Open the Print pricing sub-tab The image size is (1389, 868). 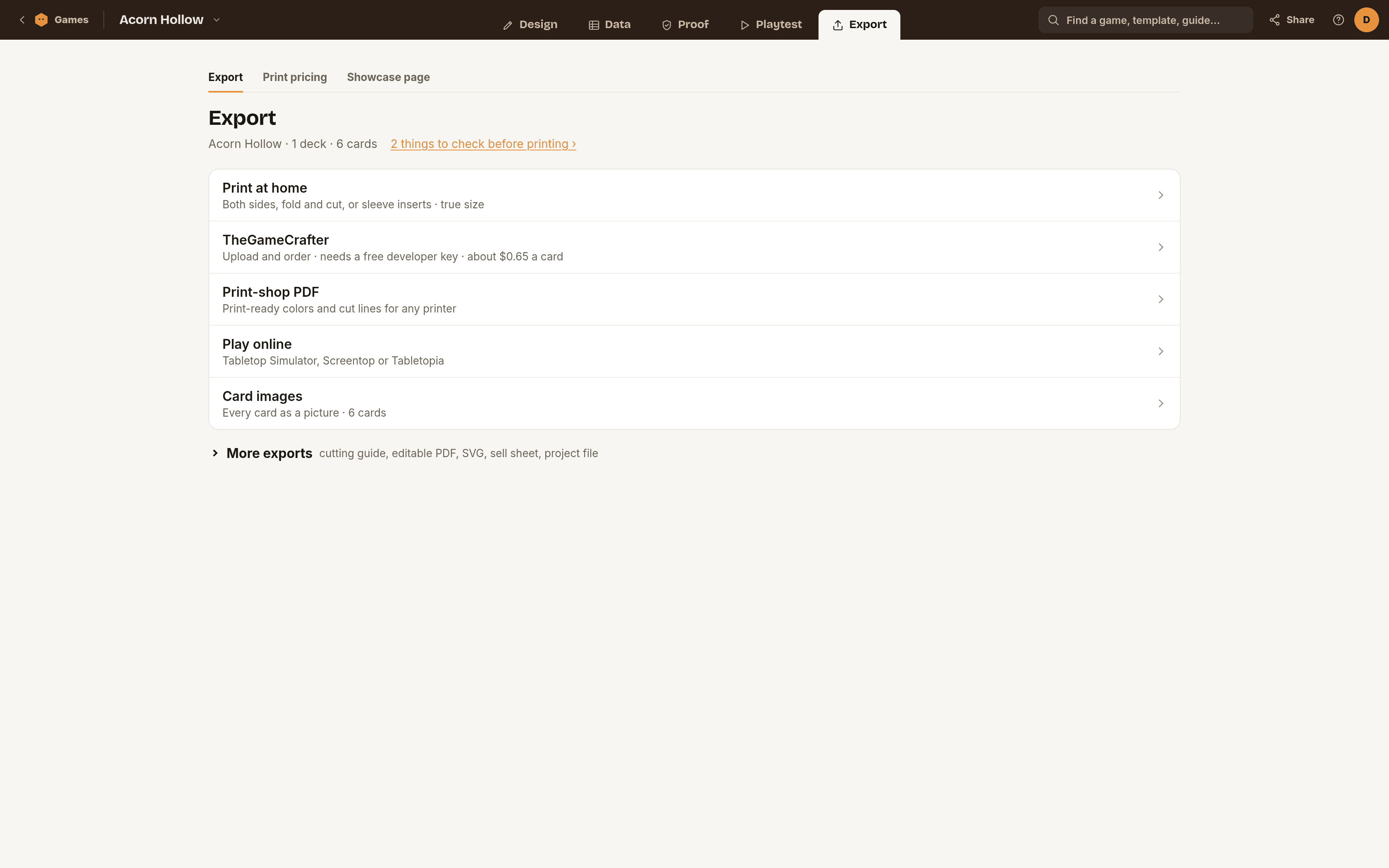click(x=294, y=78)
